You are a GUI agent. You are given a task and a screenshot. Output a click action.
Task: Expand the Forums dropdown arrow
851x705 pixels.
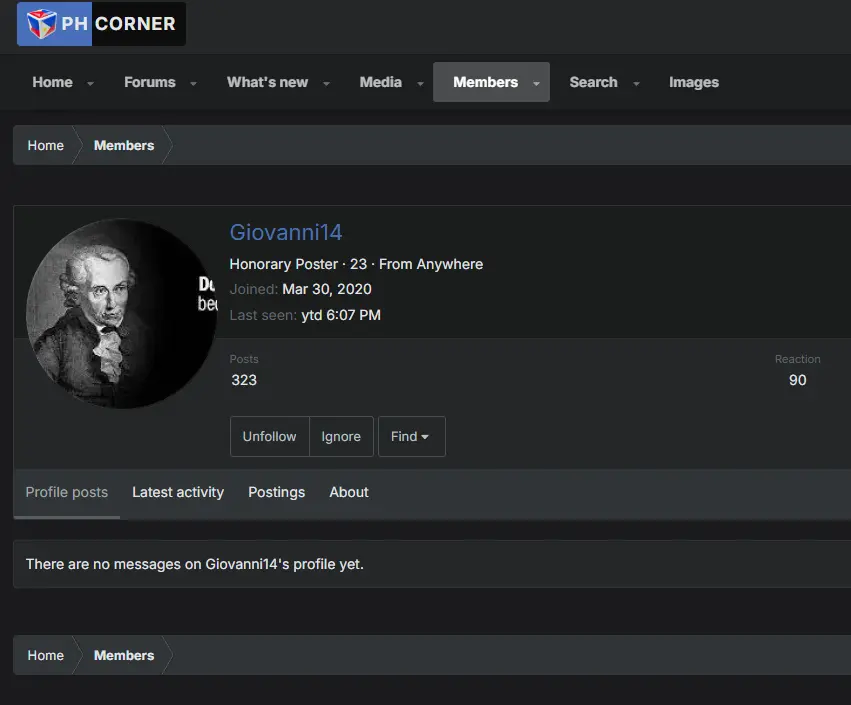pyautogui.click(x=193, y=83)
